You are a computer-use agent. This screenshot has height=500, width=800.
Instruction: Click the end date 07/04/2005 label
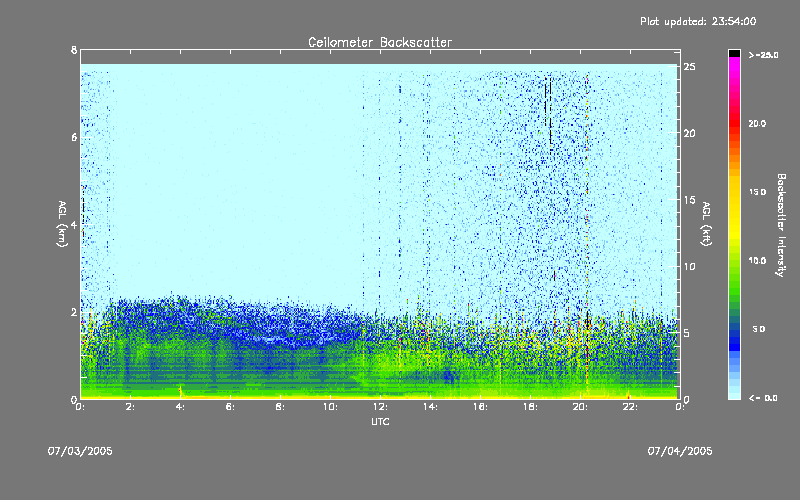[680, 451]
